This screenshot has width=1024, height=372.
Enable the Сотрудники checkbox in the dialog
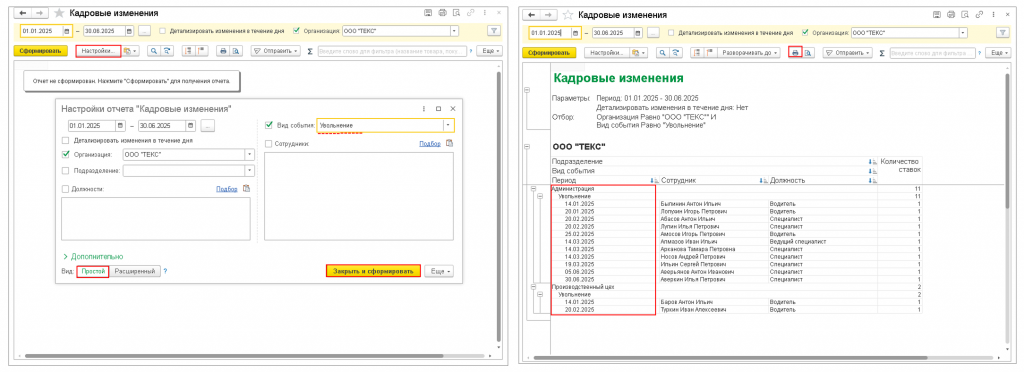[269, 144]
